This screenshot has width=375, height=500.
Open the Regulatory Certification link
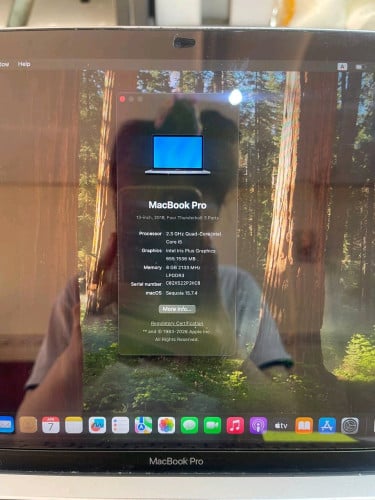coord(177,323)
